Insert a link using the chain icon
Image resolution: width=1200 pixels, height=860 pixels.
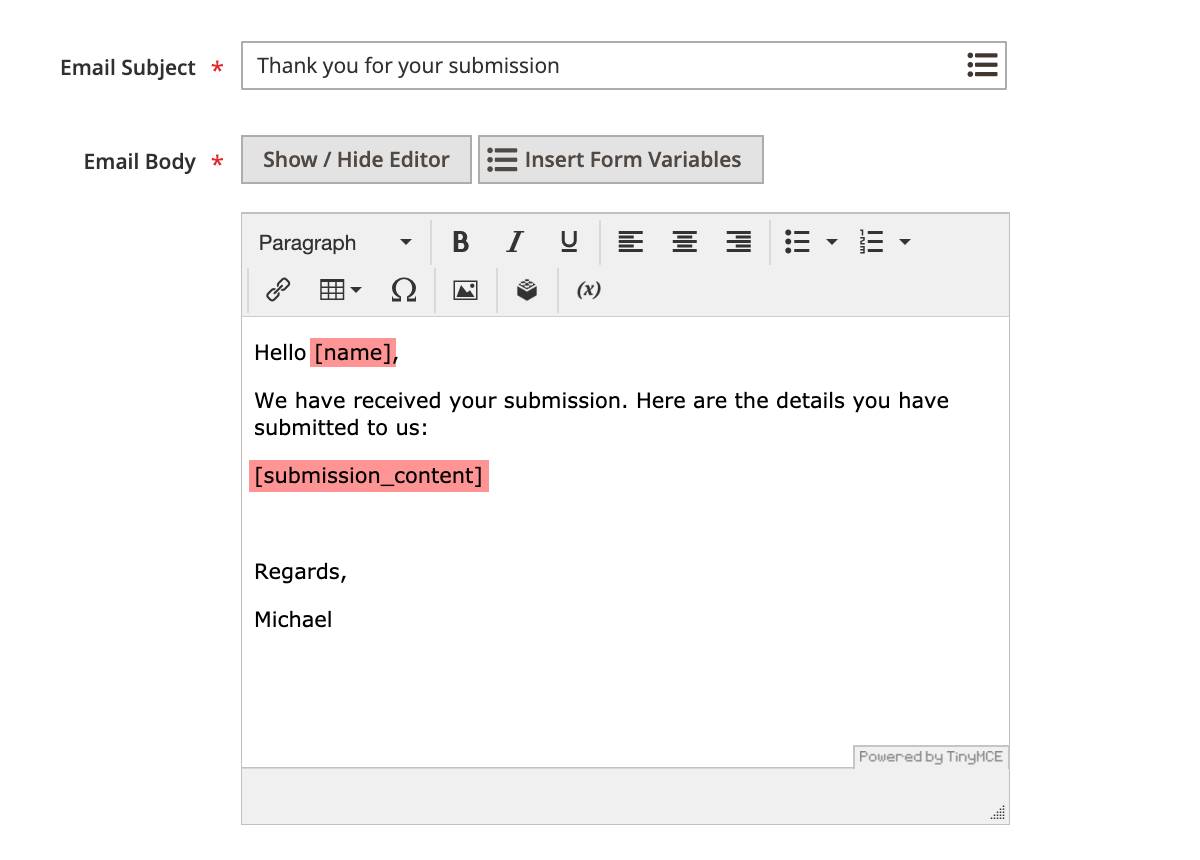pyautogui.click(x=278, y=290)
